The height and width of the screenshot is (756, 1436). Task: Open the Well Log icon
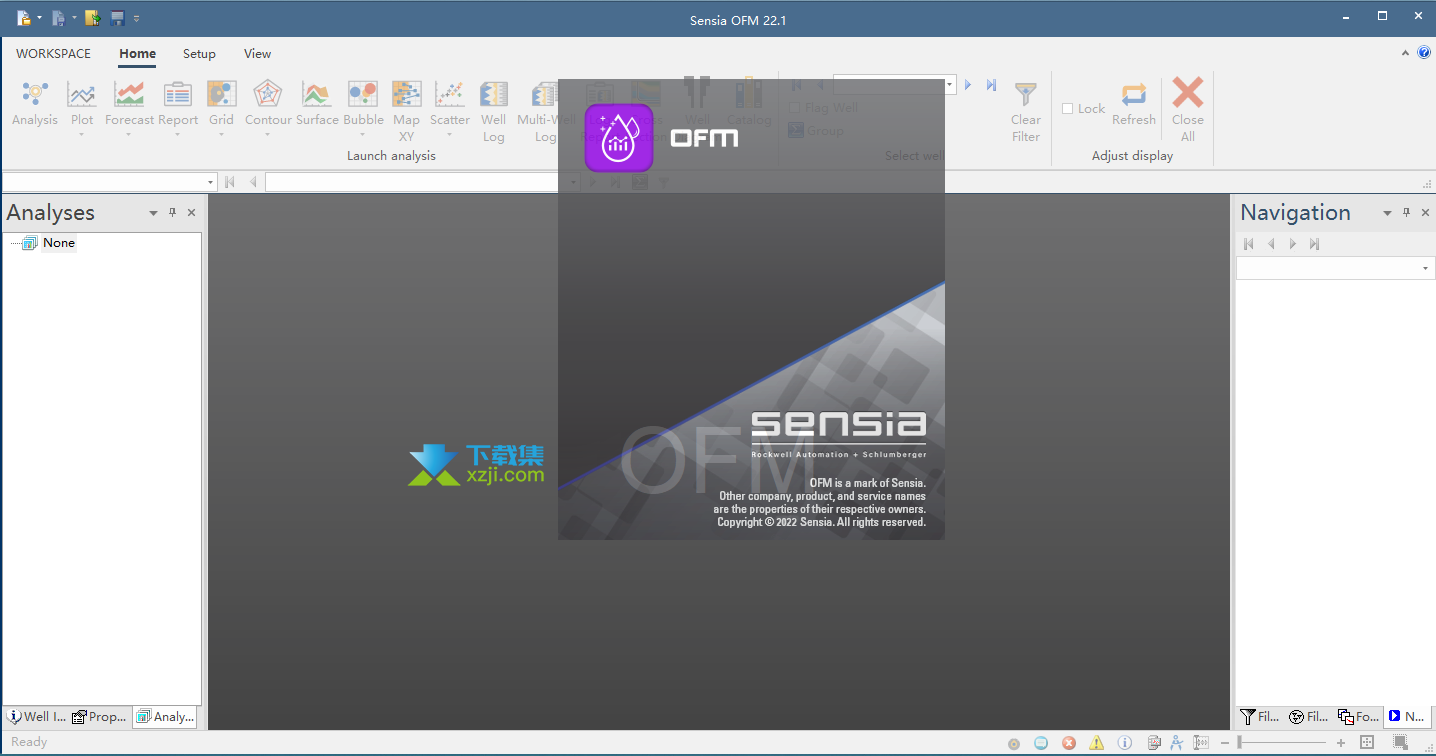click(494, 95)
